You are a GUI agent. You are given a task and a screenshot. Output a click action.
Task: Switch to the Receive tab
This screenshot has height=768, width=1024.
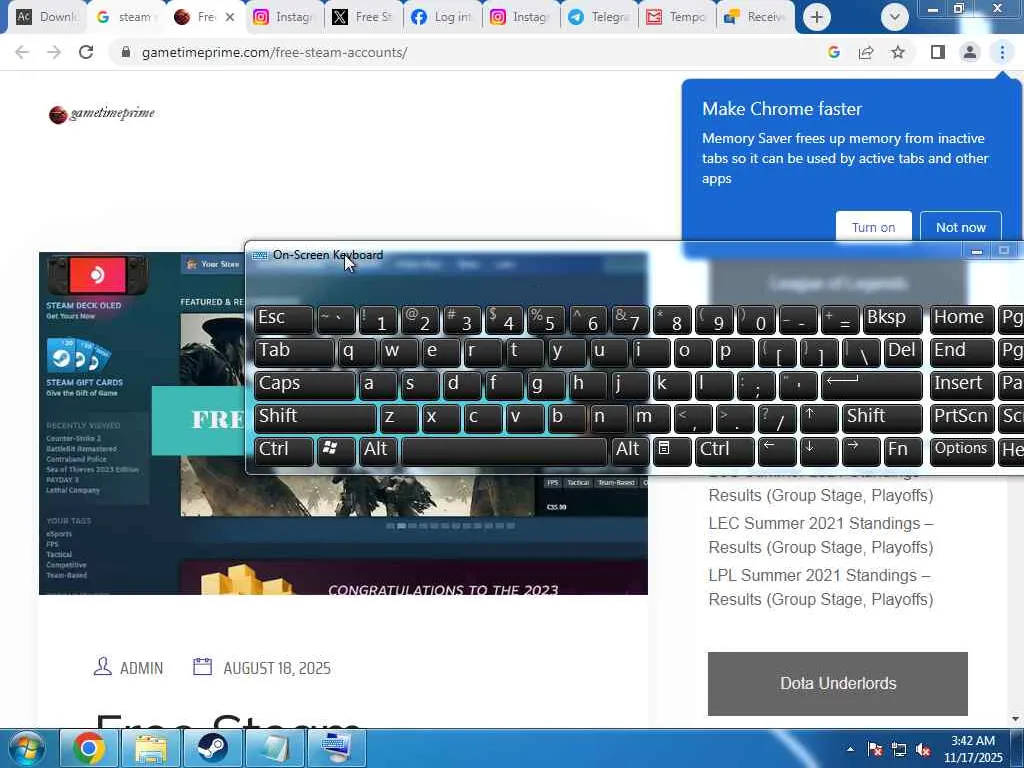pyautogui.click(x=756, y=17)
